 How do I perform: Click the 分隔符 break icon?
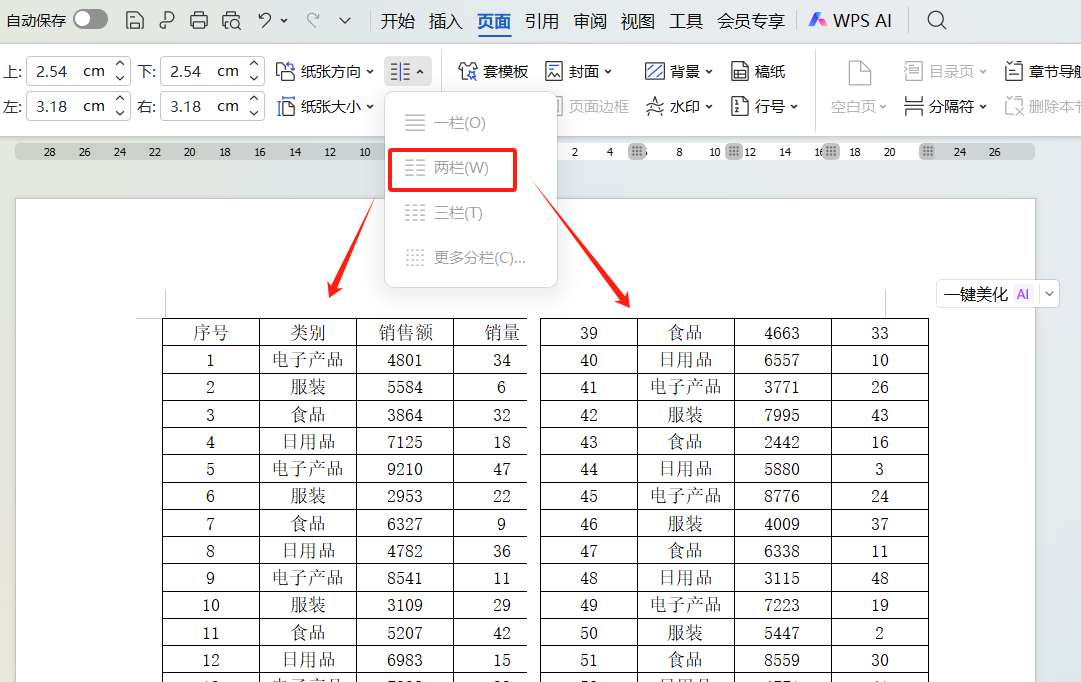pos(944,105)
